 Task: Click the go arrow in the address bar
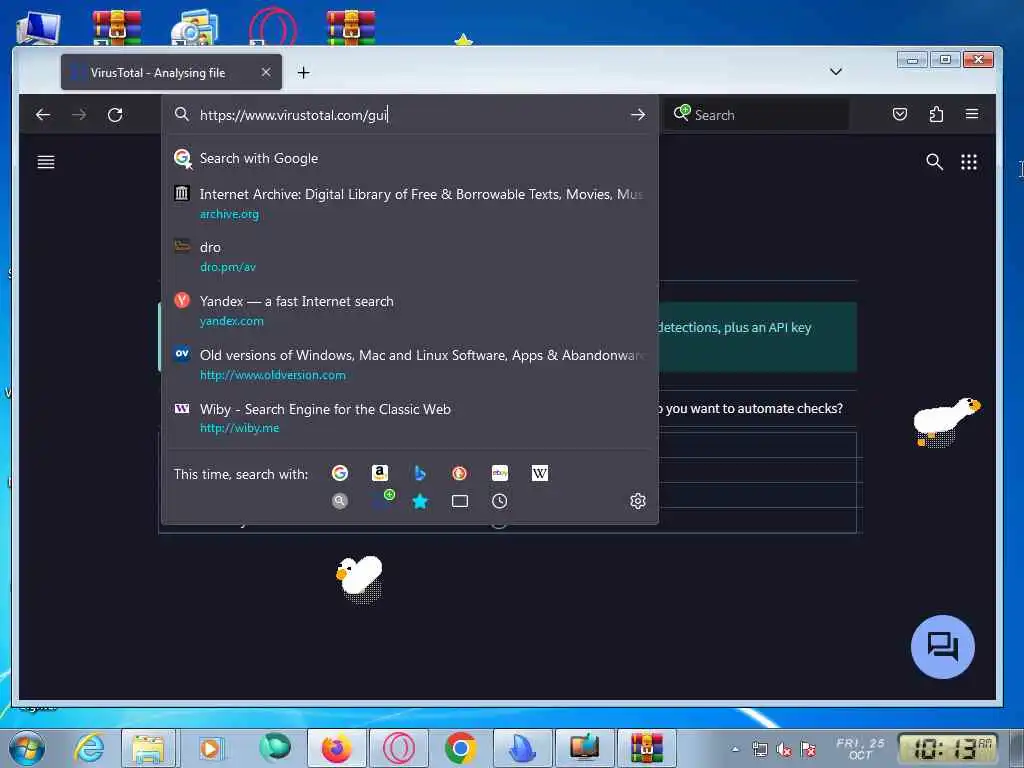(x=638, y=115)
